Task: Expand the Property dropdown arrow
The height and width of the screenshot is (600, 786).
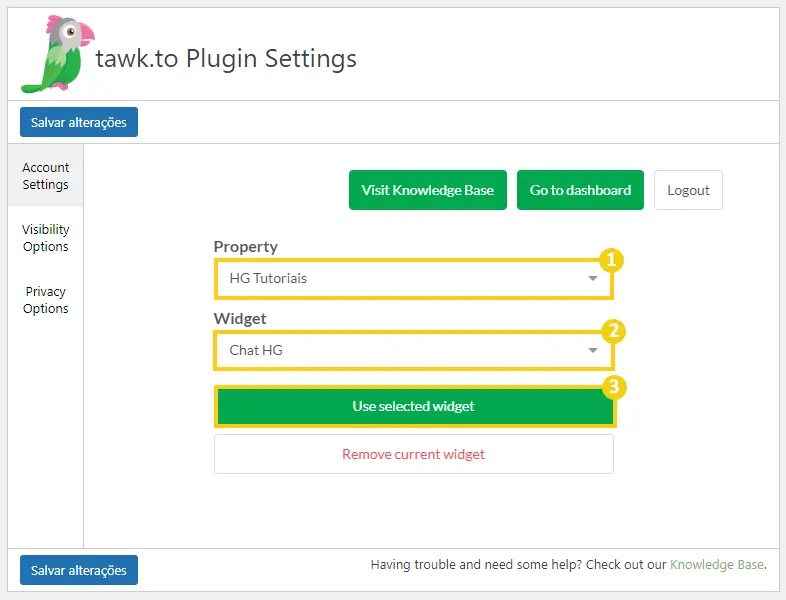Action: click(x=593, y=278)
